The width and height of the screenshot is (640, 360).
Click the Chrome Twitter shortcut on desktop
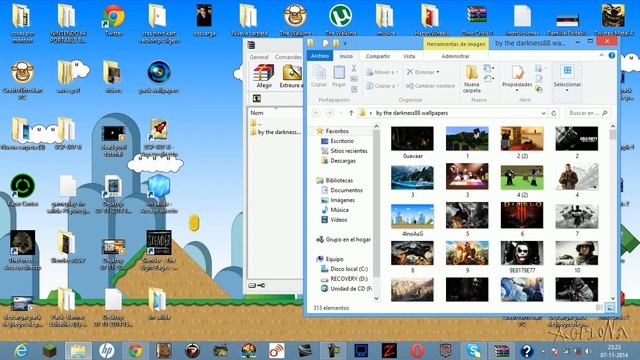113,16
